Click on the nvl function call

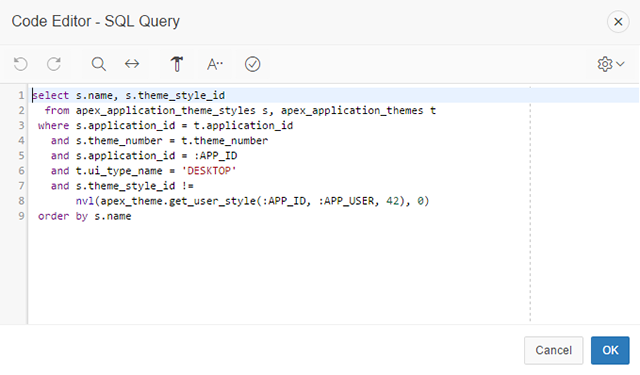252,201
